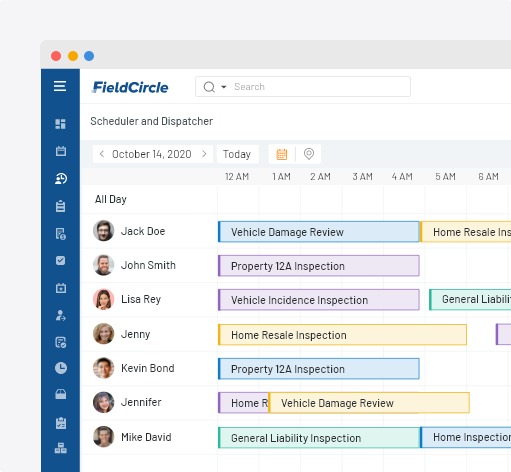The image size is (511, 472).
Task: Click the FieldCircle logo
Action: pos(130,87)
